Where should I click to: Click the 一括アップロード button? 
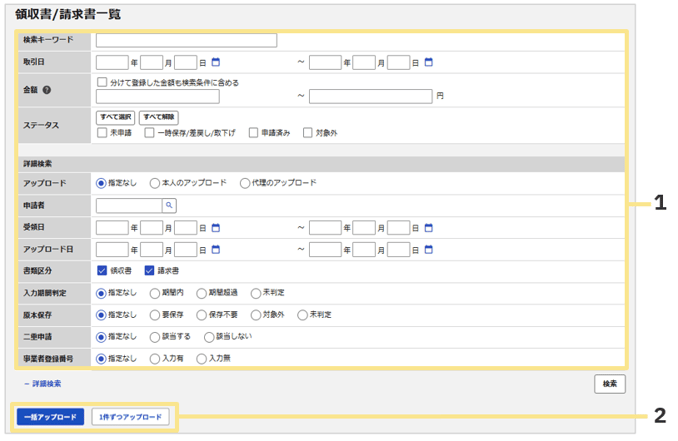[51, 417]
